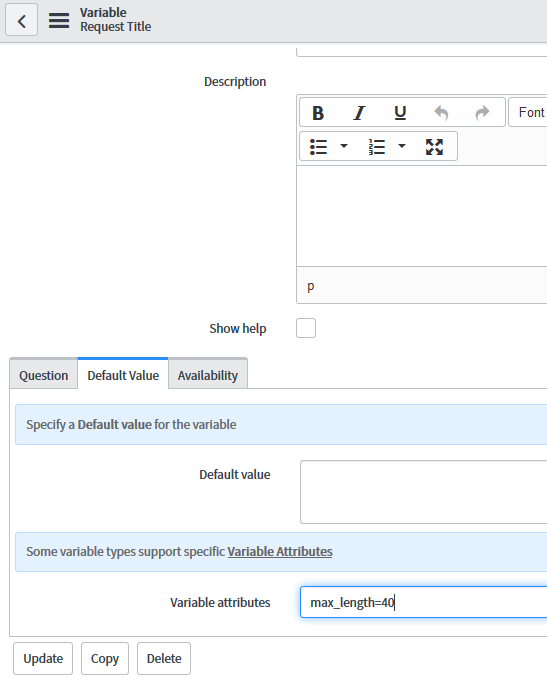The height and width of the screenshot is (694, 547).
Task: Open the Font family dropdown
Action: (528, 112)
